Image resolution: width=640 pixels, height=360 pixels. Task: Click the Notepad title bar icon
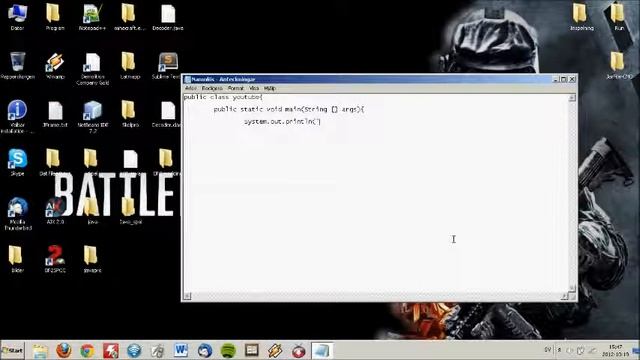click(x=187, y=79)
